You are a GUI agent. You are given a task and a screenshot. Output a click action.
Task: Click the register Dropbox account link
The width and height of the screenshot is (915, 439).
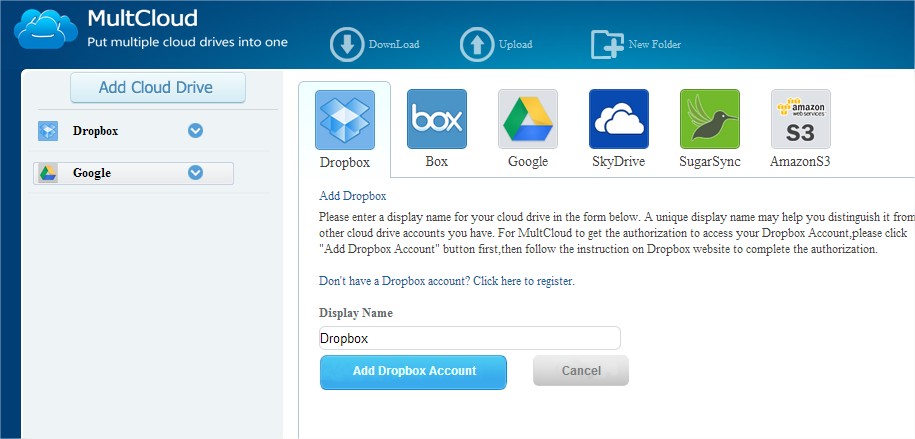[x=447, y=281]
